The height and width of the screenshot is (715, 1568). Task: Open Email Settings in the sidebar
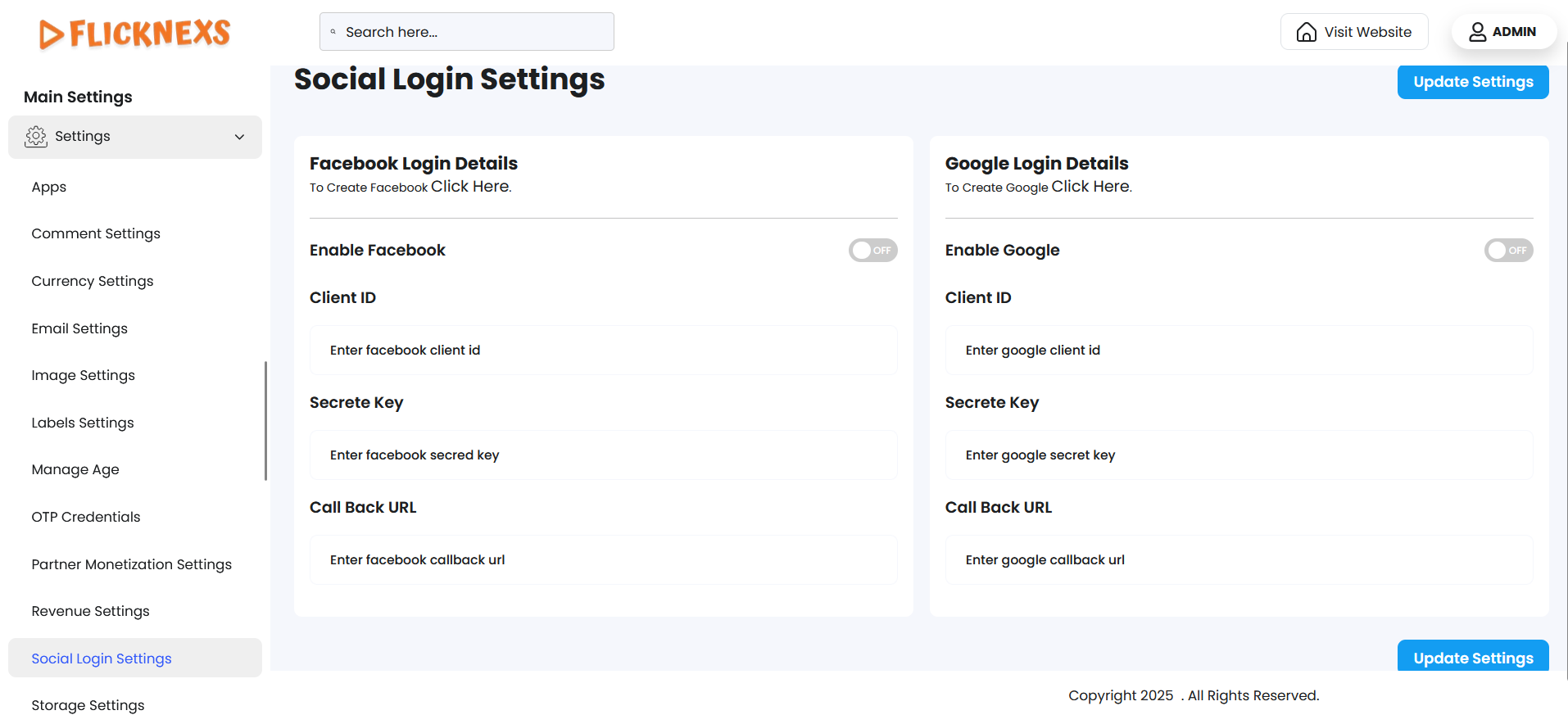click(79, 328)
